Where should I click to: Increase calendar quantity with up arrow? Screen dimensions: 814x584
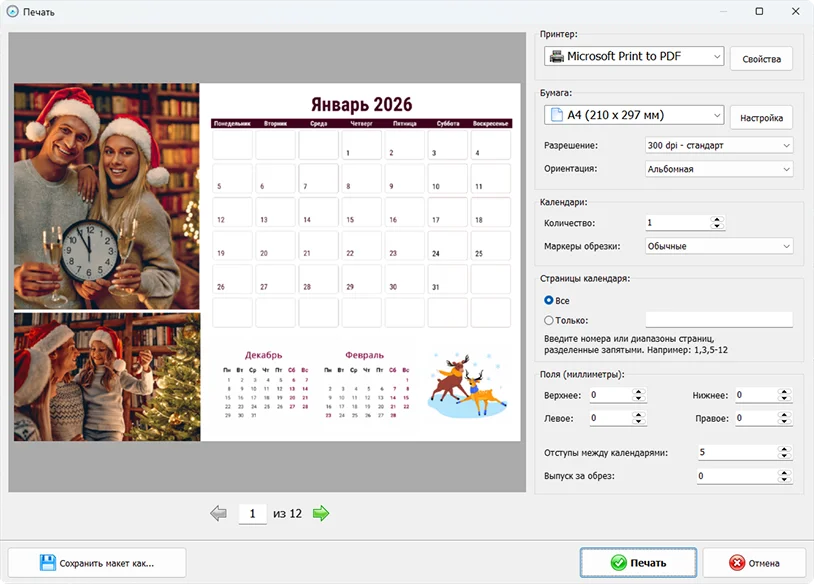click(x=716, y=219)
